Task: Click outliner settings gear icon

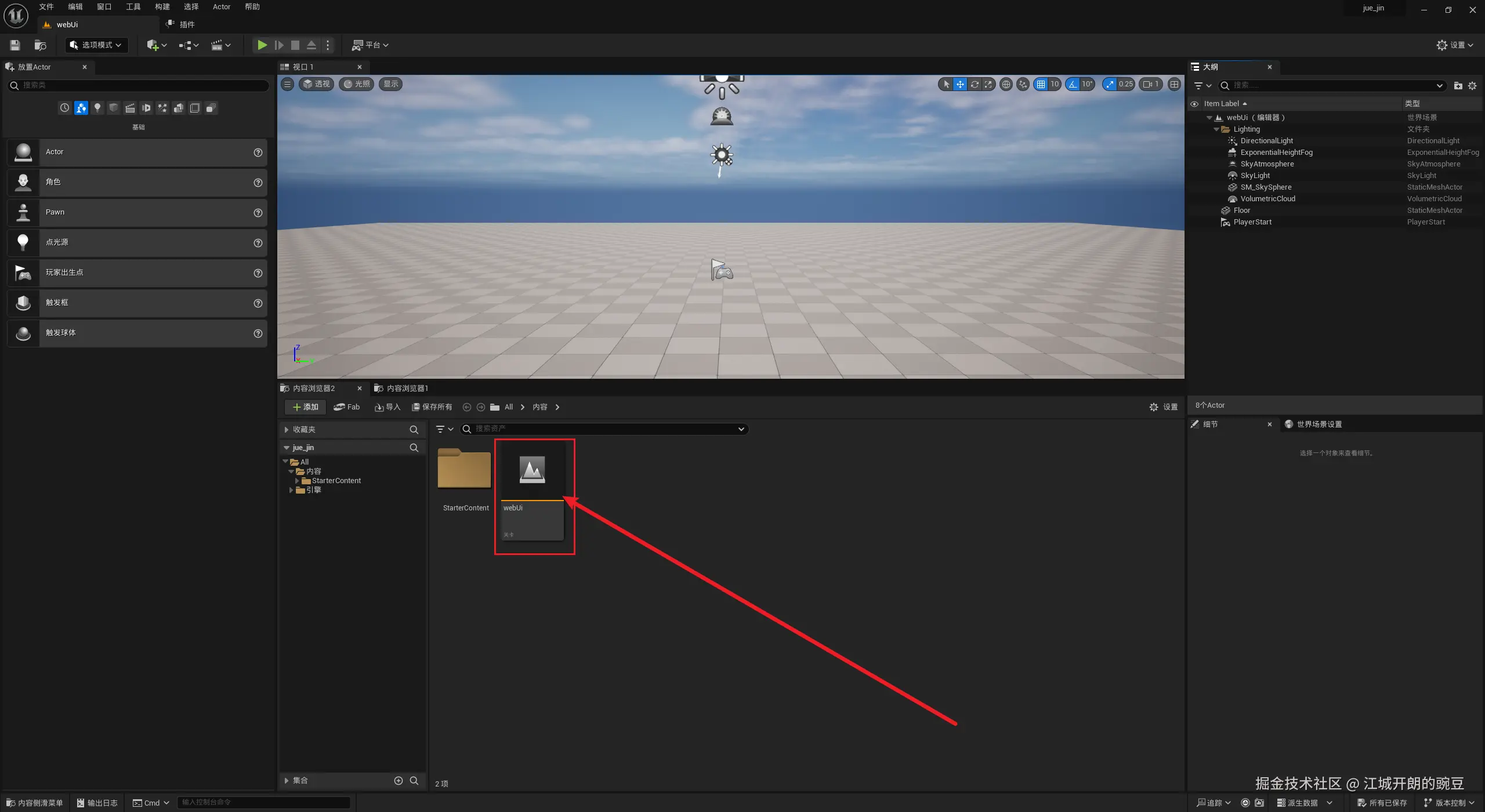Action: 1472,85
